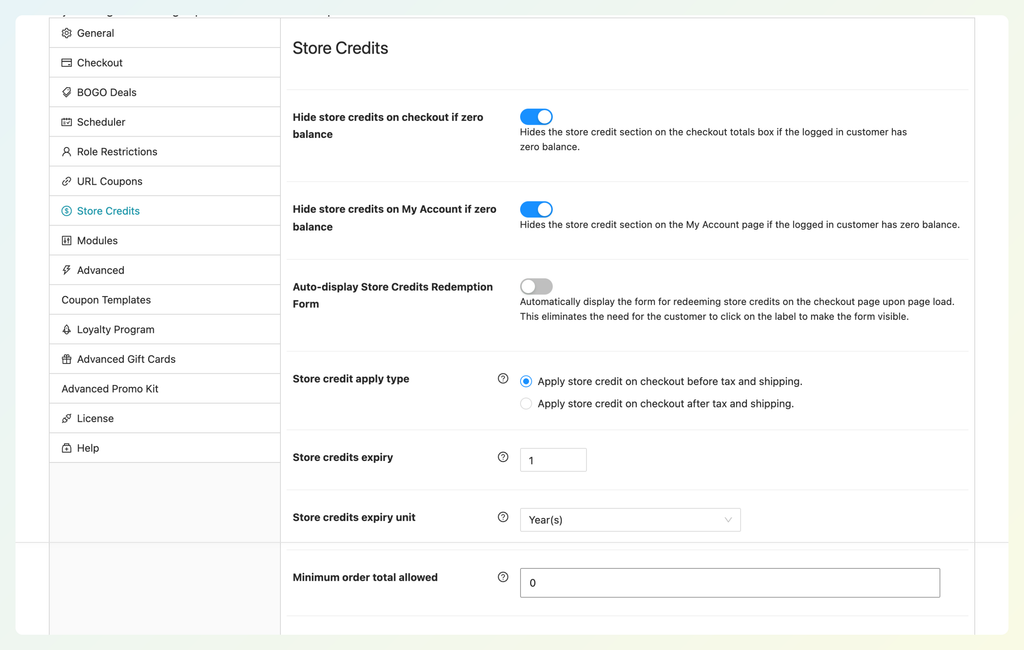
Task: Click the URL Coupons link icon
Action: tap(66, 181)
